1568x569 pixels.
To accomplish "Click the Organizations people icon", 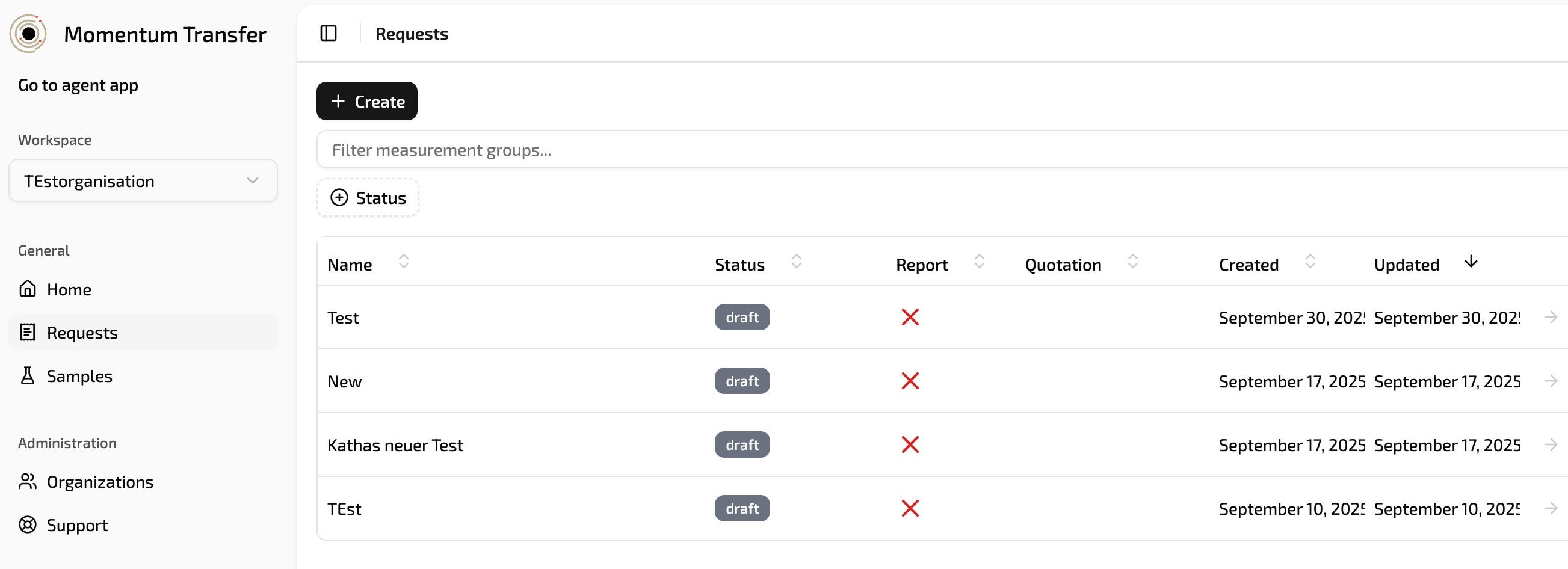I will pos(28,482).
